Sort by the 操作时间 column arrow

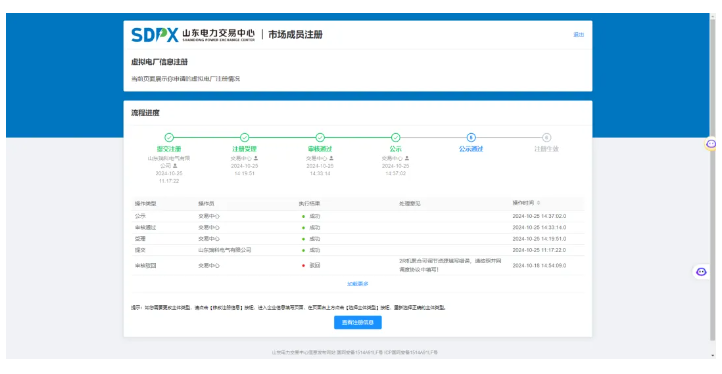[x=539, y=203]
